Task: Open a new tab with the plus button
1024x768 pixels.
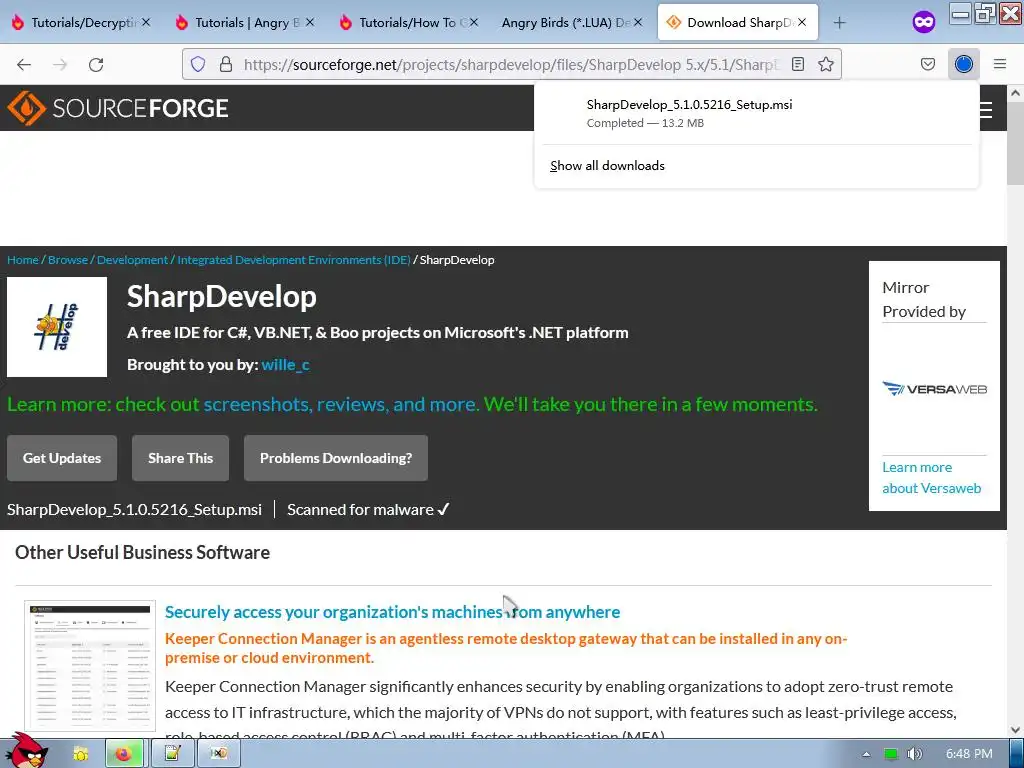Action: [x=840, y=23]
